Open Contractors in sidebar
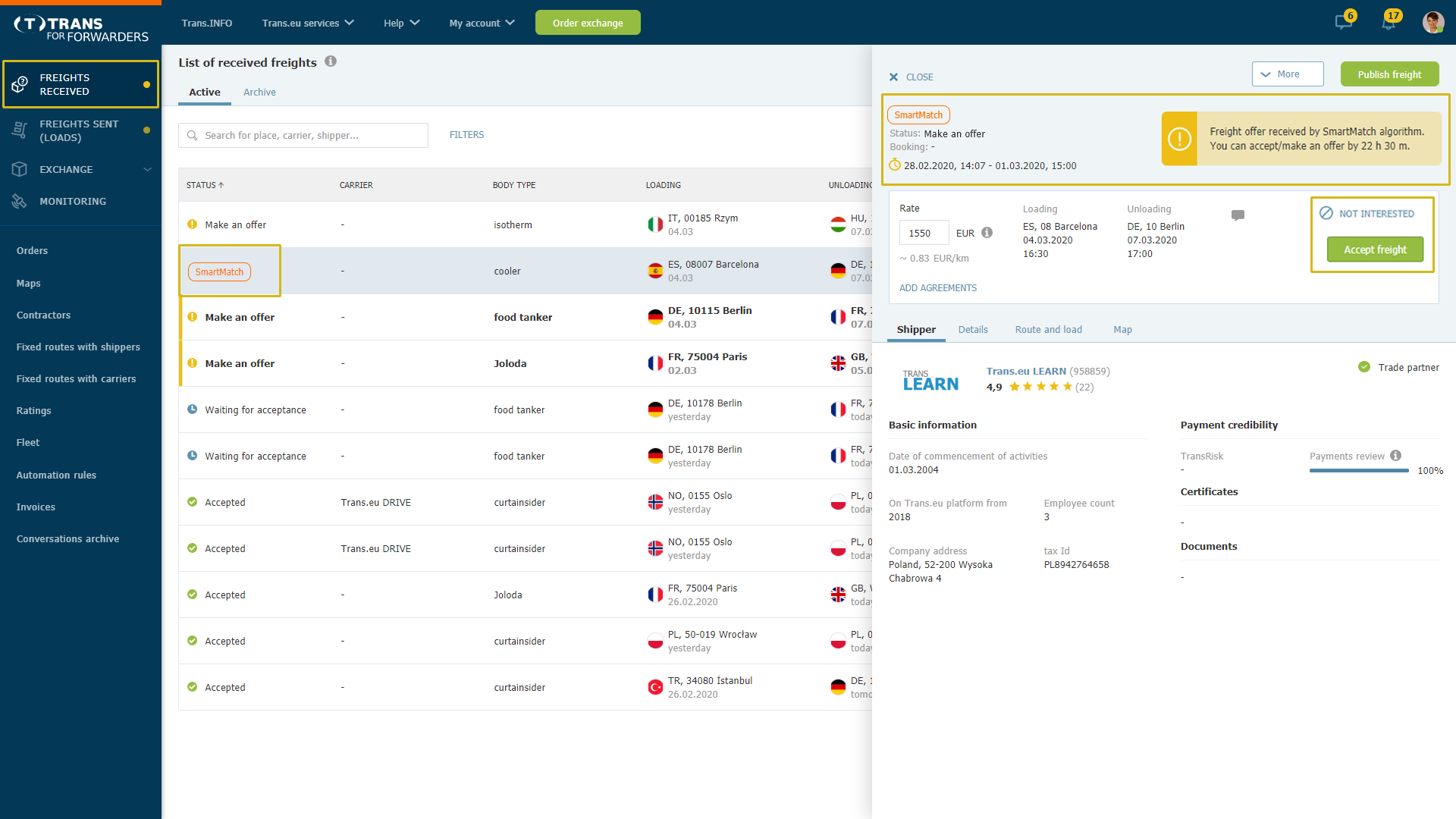The height and width of the screenshot is (819, 1456). tap(43, 315)
